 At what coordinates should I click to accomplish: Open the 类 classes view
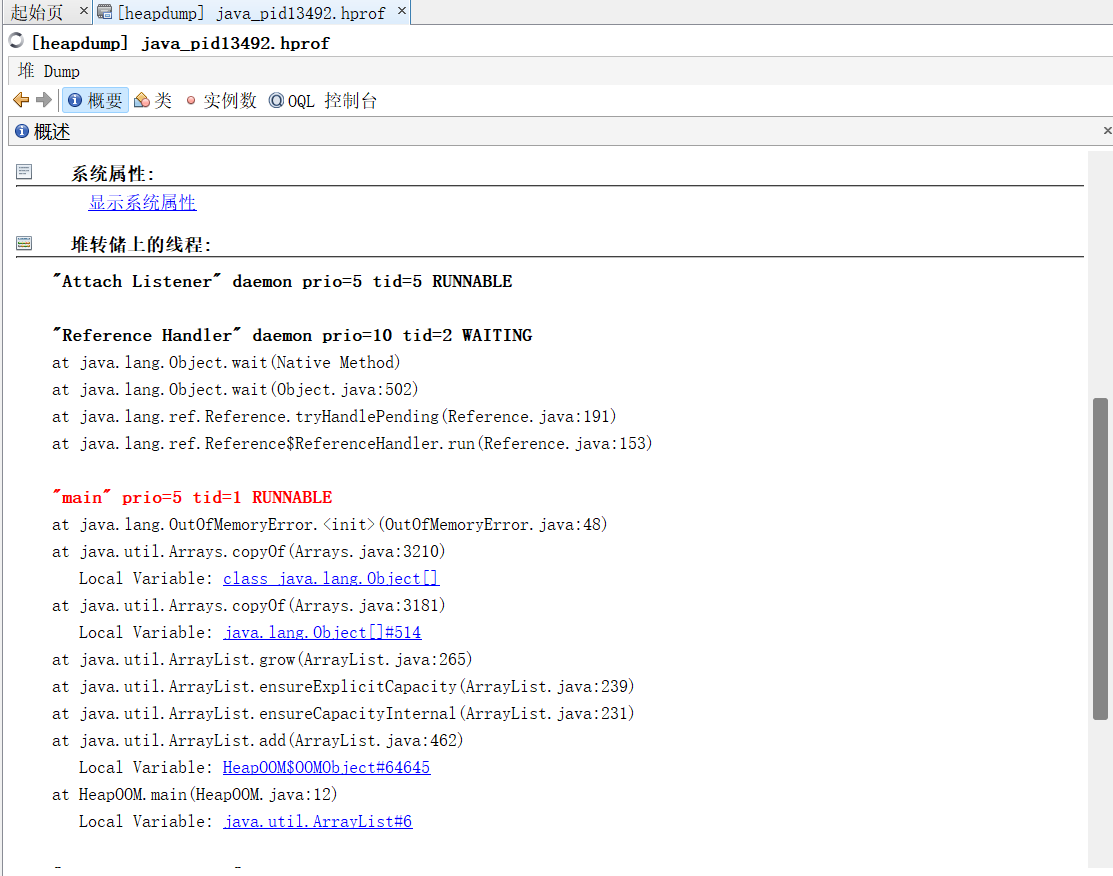click(153, 100)
